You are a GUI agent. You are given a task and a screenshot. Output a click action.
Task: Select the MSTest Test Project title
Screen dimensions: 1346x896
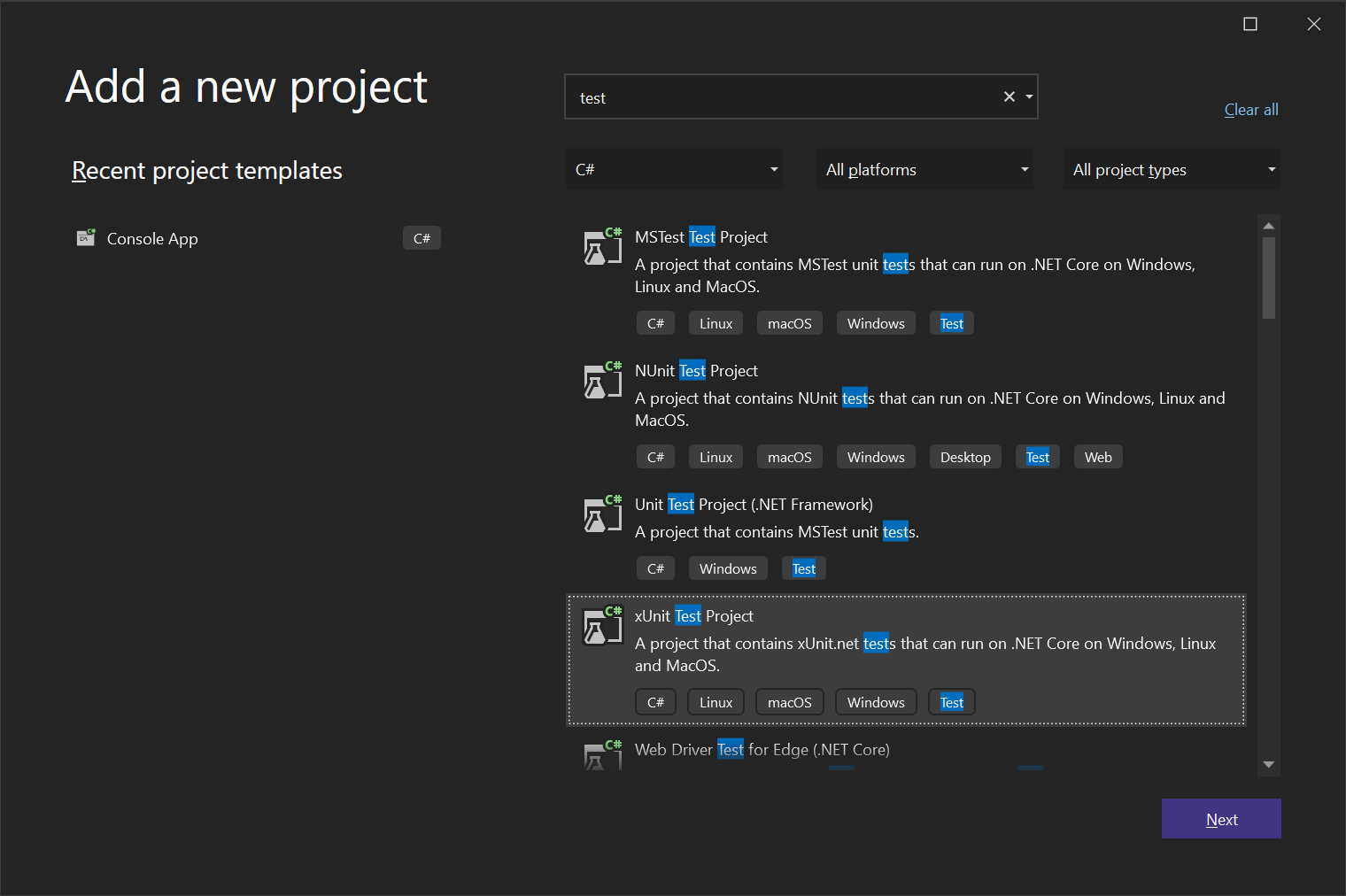pyautogui.click(x=701, y=237)
